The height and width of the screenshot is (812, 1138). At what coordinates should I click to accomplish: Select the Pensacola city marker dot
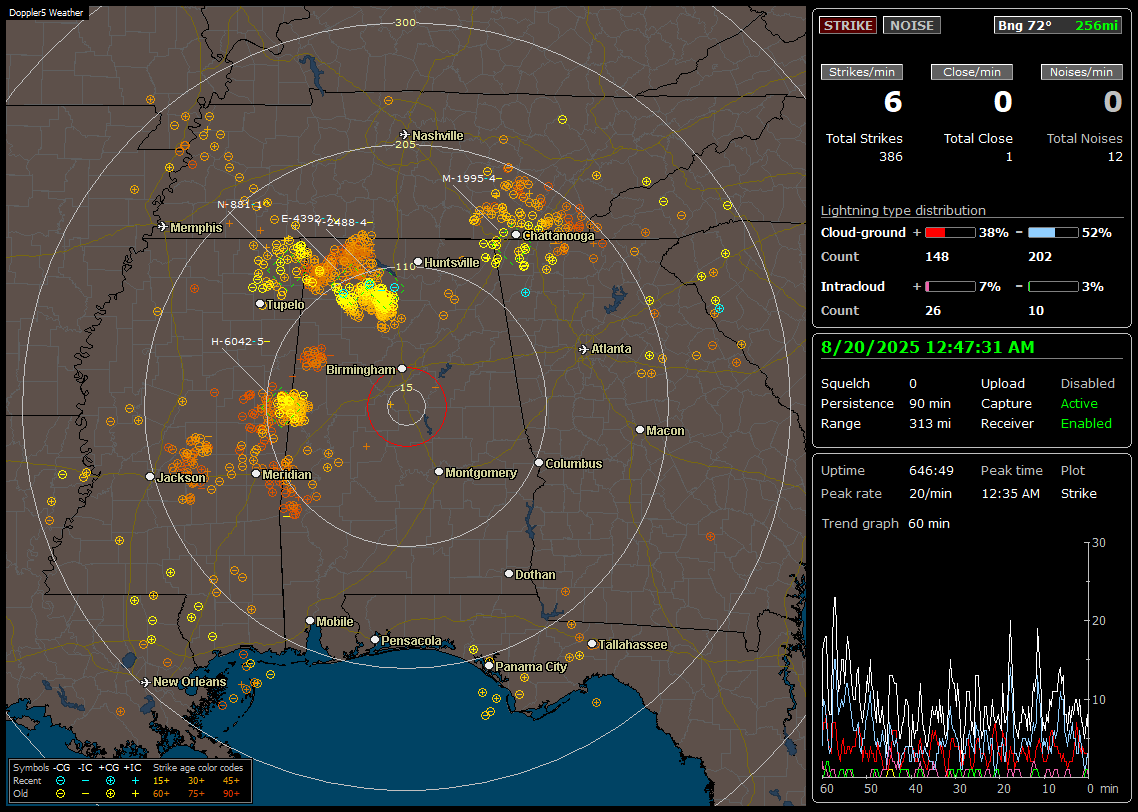pos(375,639)
